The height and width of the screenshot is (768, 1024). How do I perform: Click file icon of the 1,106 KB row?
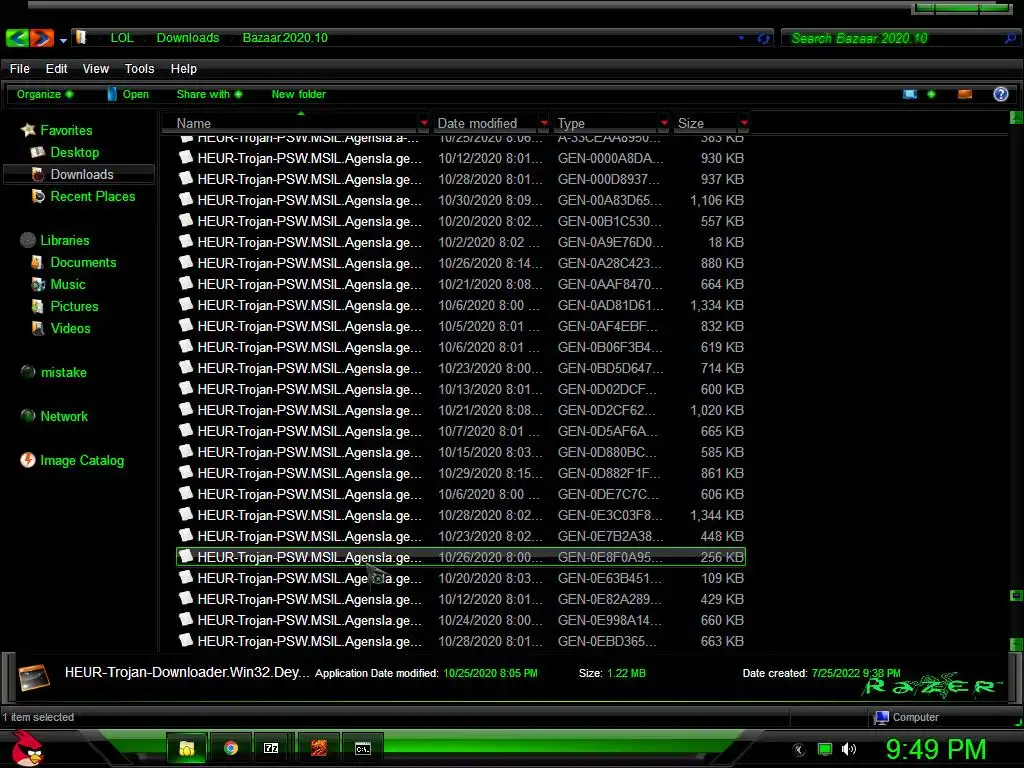point(186,199)
